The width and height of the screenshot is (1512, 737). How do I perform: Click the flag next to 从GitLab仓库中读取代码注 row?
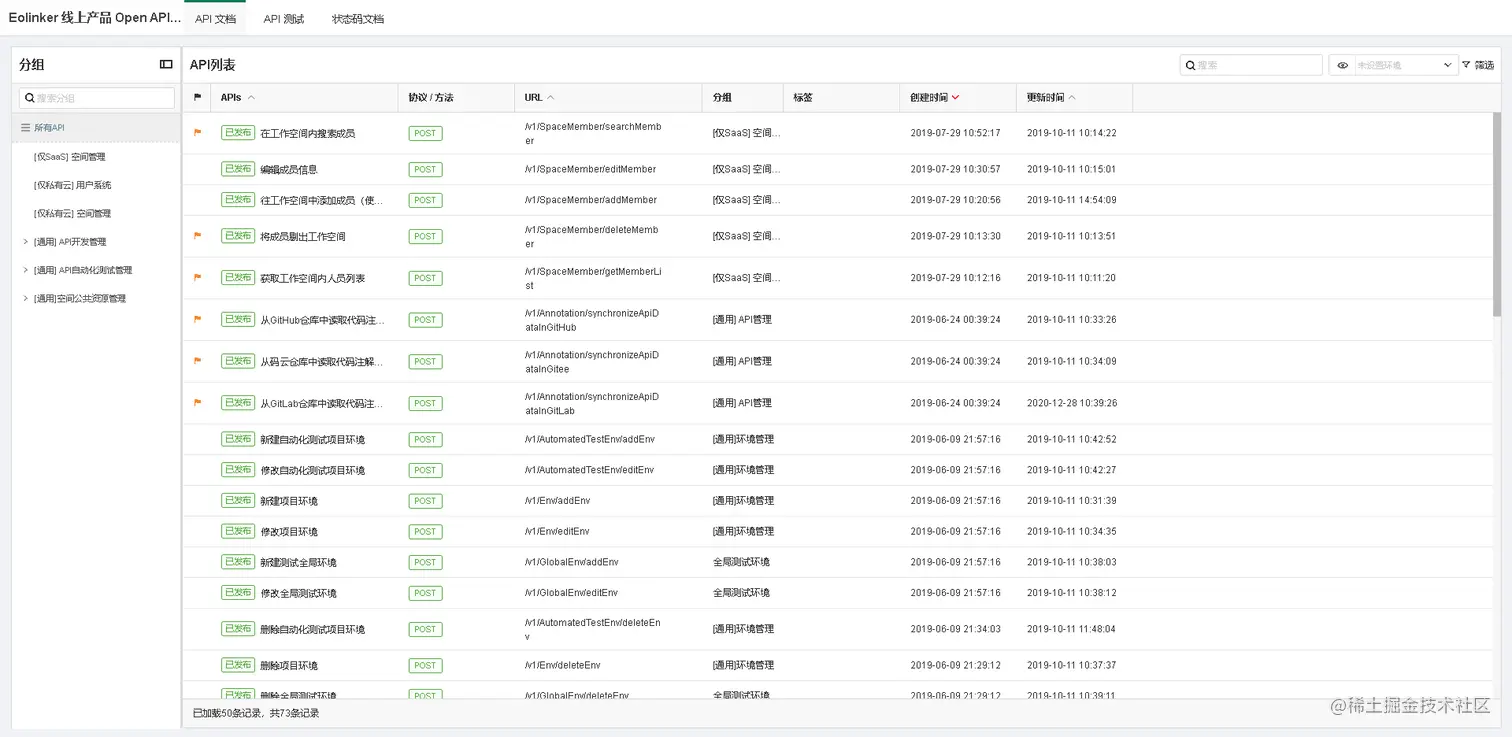tap(197, 403)
